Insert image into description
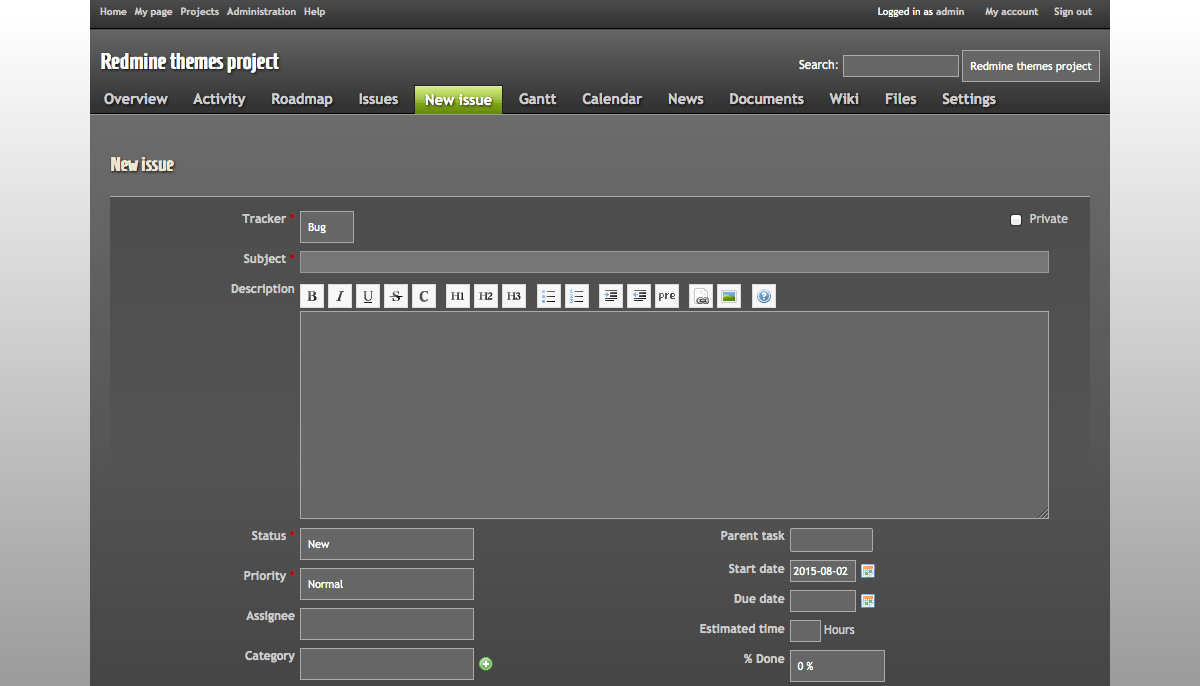Viewport: 1200px width, 686px height. click(729, 296)
